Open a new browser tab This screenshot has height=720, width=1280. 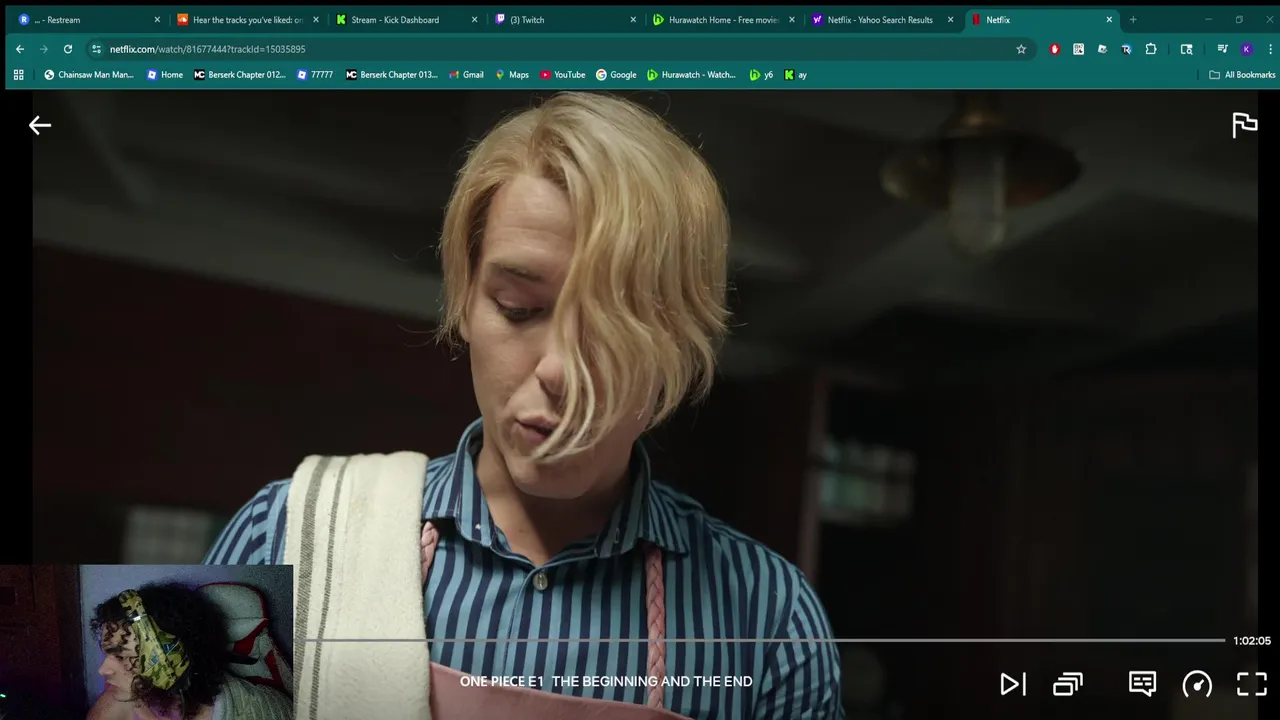point(1133,20)
